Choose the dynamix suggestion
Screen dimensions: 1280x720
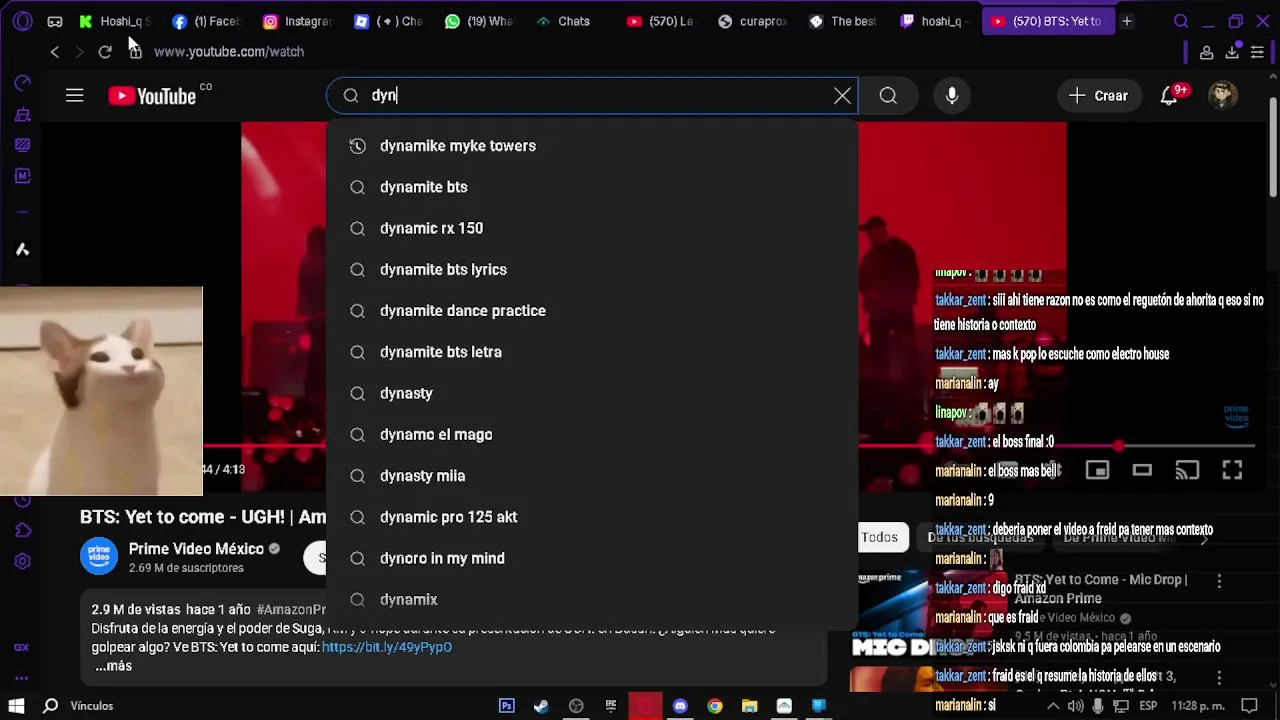click(592, 600)
